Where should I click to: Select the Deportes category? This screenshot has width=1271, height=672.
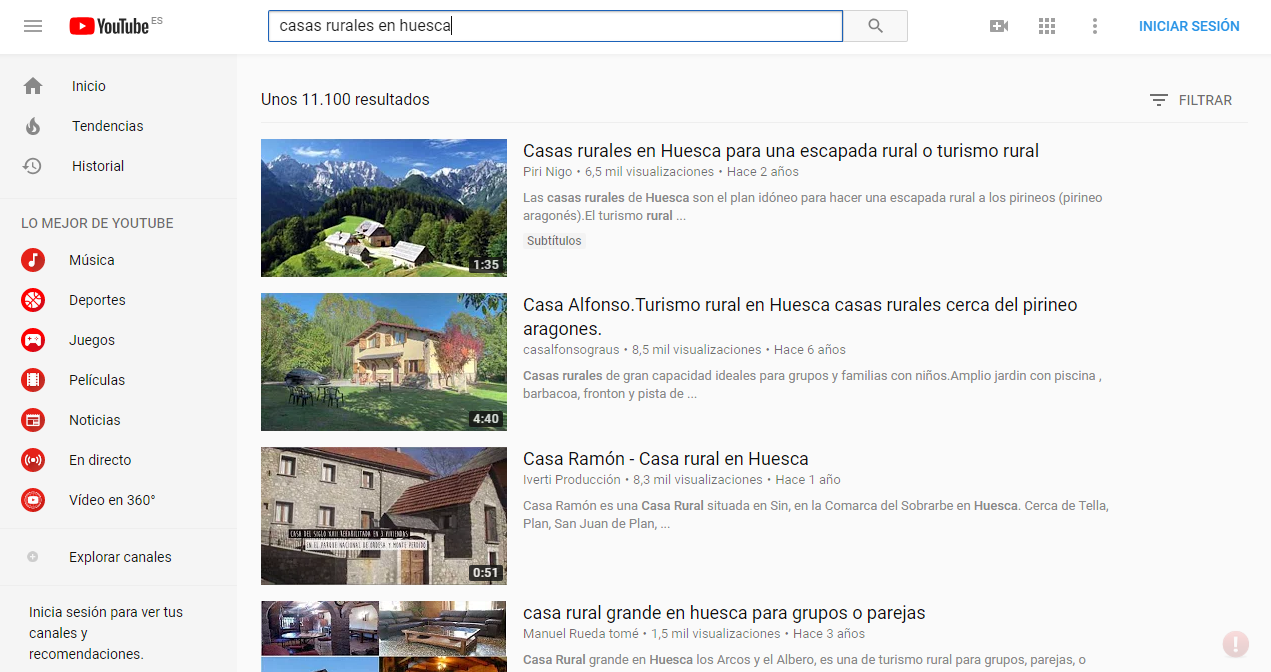(98, 300)
